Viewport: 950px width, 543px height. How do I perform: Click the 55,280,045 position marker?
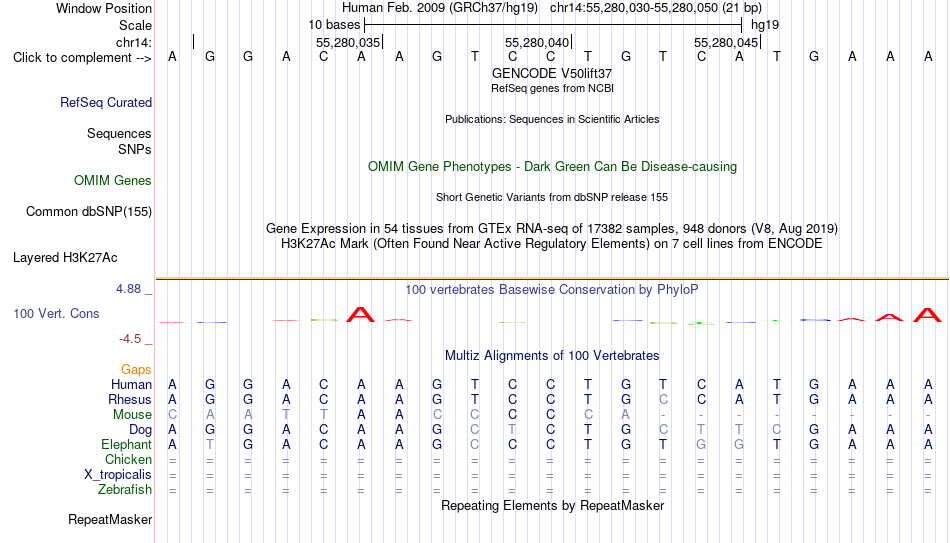click(x=726, y=42)
